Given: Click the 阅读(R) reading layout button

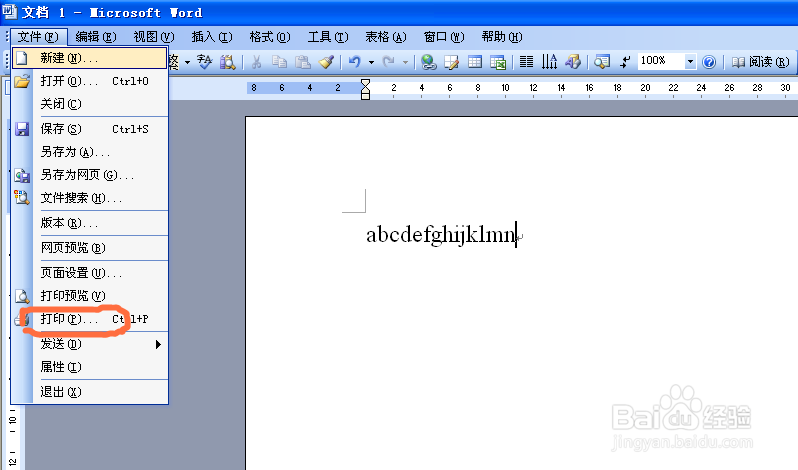Looking at the screenshot, I should point(760,62).
